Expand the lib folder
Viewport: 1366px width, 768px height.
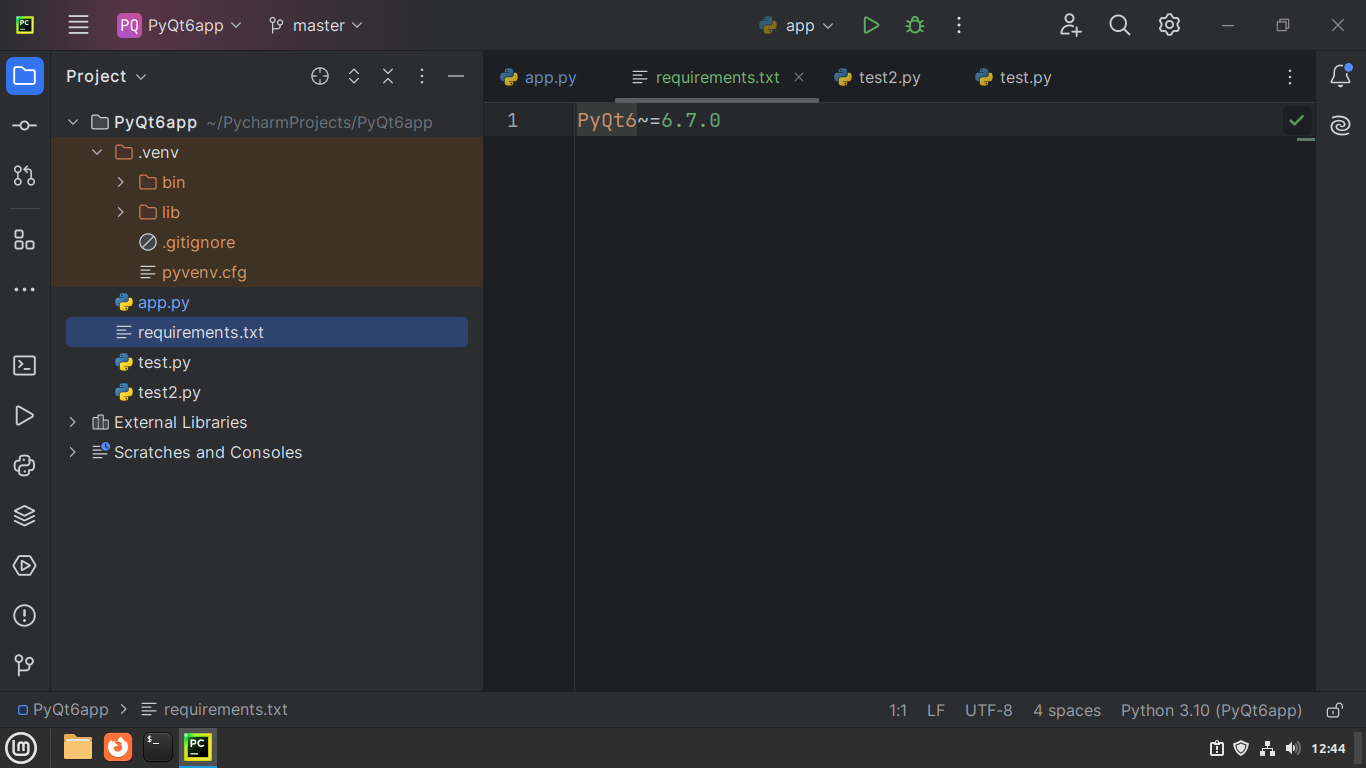coord(121,212)
